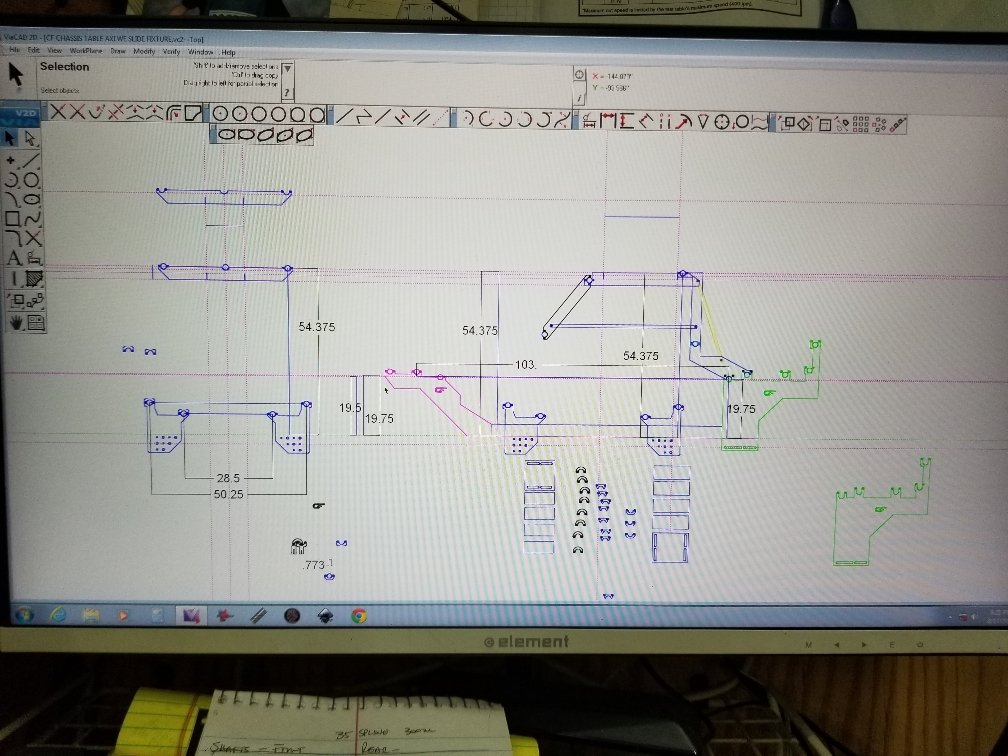1008x756 pixels.
Task: Toggle the snap target button beside X coordinate
Action: coord(579,75)
